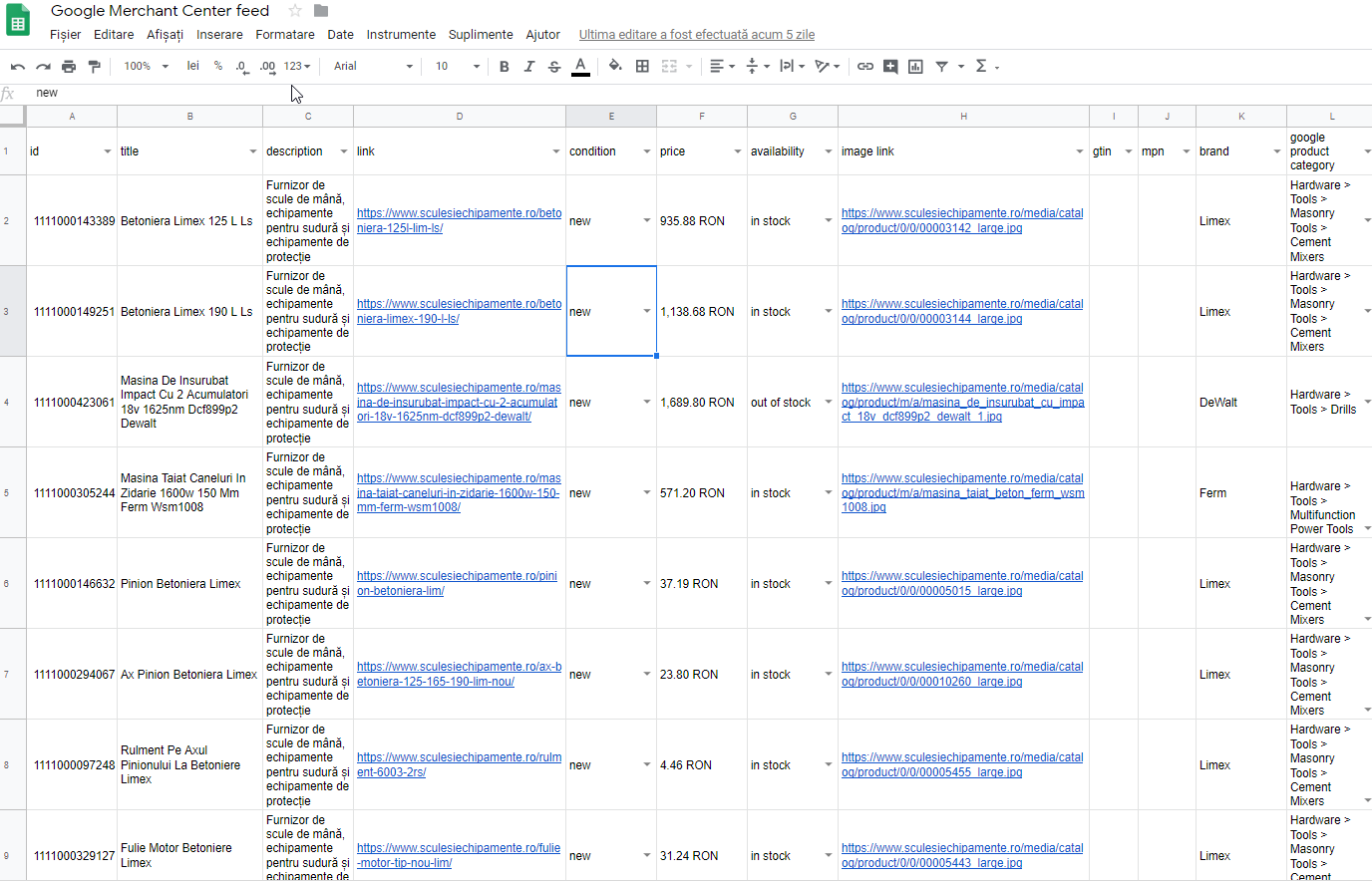The image size is (1372, 881).
Task: Open the 123 number format dropdown
Action: [x=297, y=67]
